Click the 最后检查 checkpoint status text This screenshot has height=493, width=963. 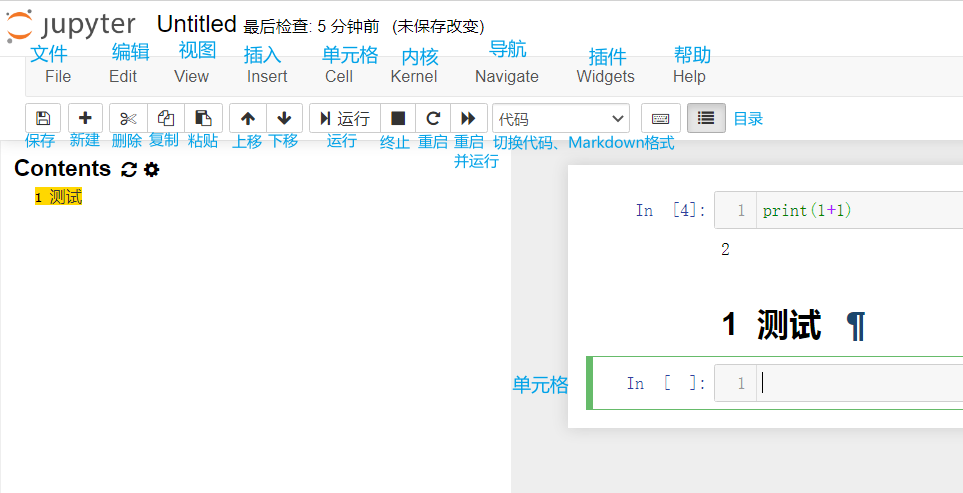313,26
